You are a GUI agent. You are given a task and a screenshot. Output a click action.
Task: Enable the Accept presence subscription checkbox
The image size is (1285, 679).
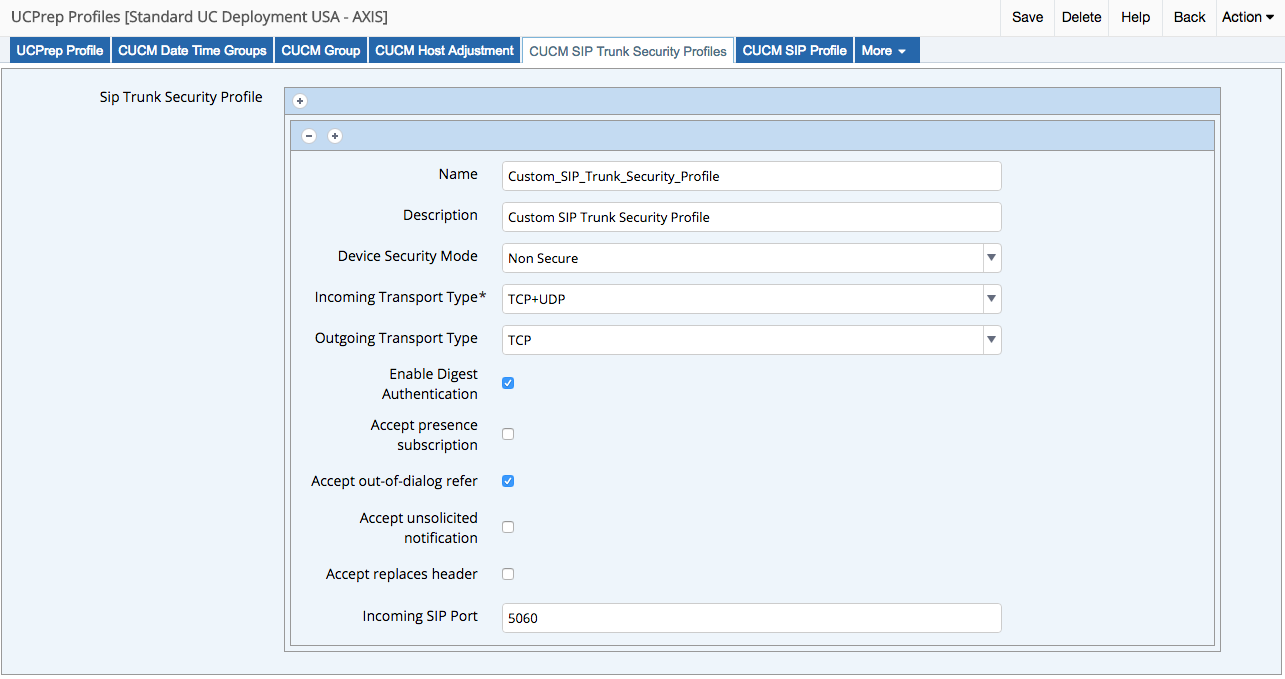[x=508, y=434]
